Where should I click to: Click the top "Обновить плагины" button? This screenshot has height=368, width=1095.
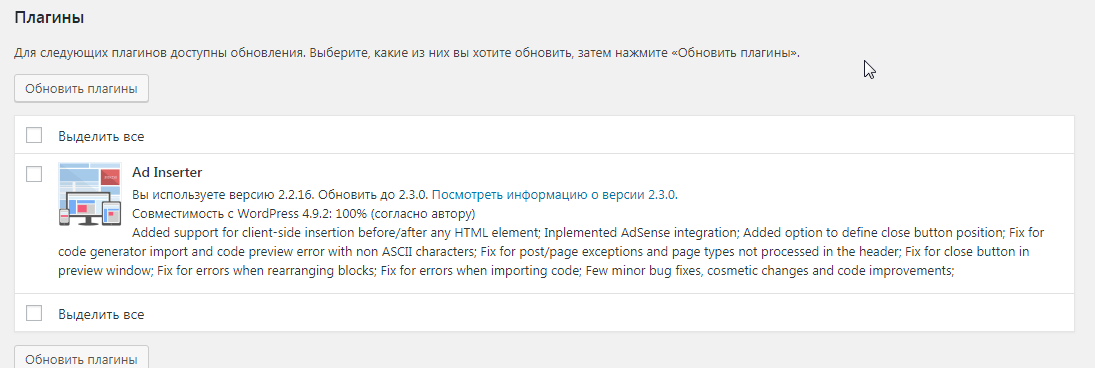point(81,89)
